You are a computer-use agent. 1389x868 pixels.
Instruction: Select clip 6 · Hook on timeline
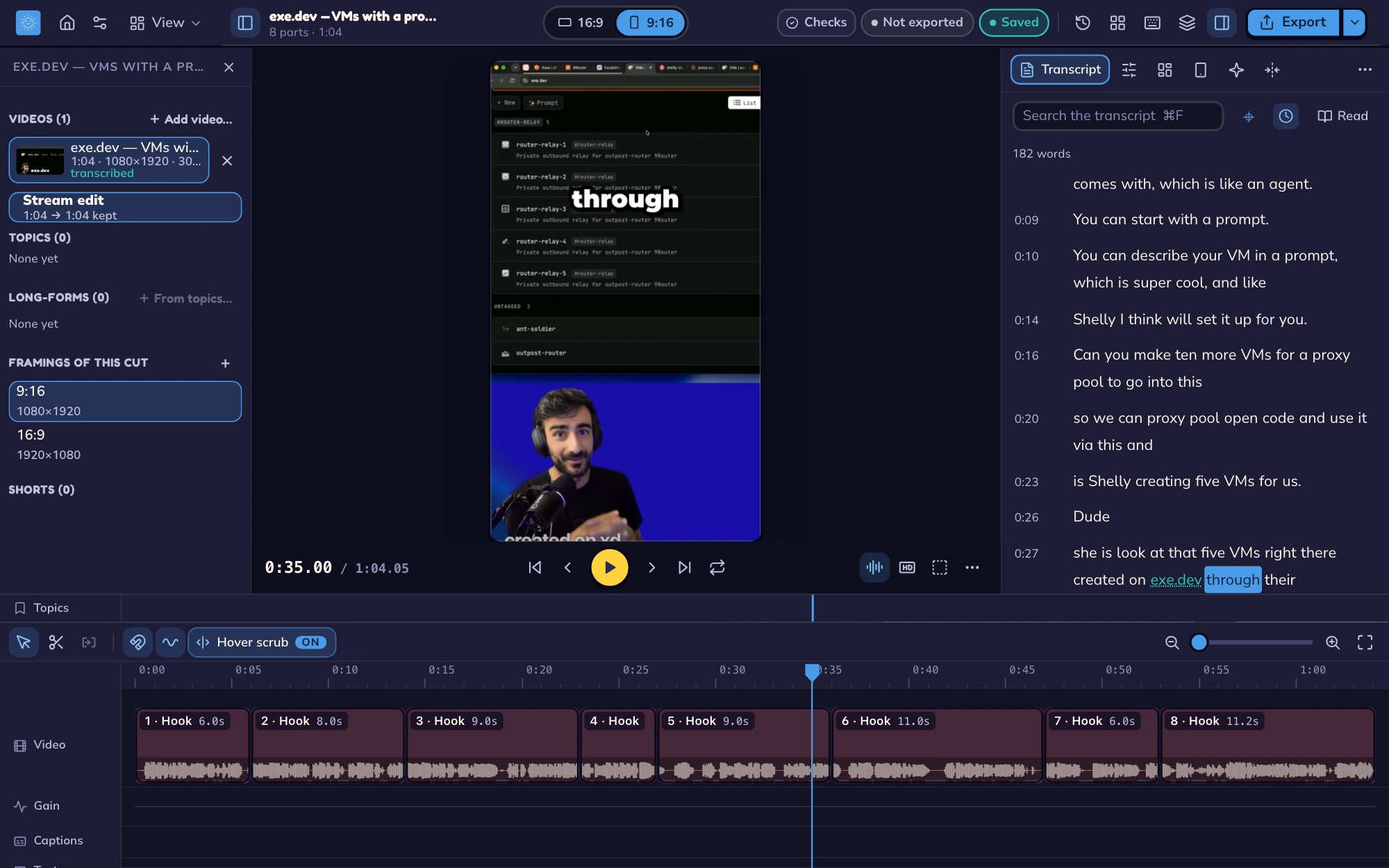[937, 744]
